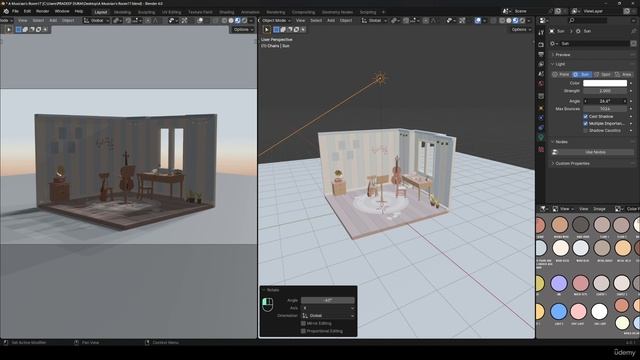Enable the Mirror Editing checkbox
Screen dimensions: 640x360
tap(303, 323)
